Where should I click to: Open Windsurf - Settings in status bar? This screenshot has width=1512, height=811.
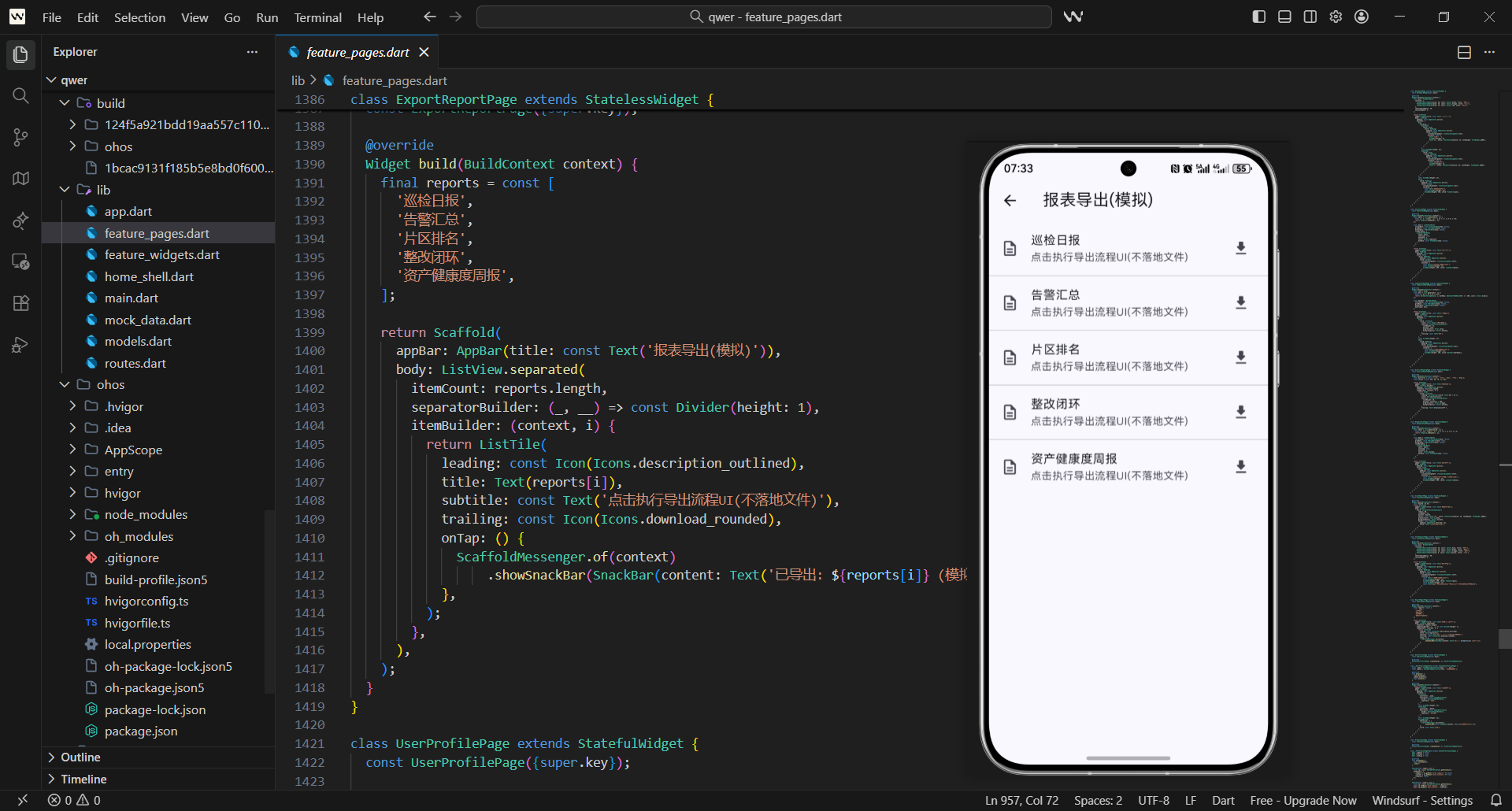point(1422,800)
